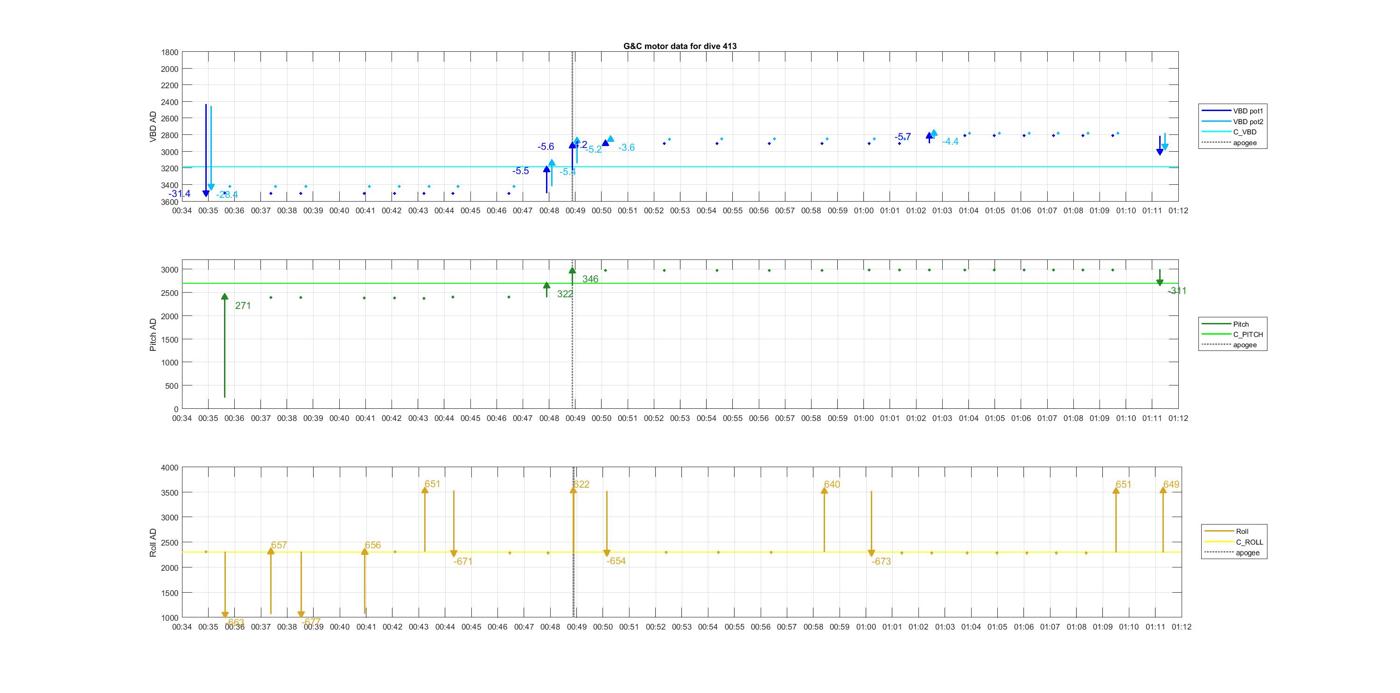Click the '-654' roll data label
1400x693 pixels.
(x=616, y=561)
